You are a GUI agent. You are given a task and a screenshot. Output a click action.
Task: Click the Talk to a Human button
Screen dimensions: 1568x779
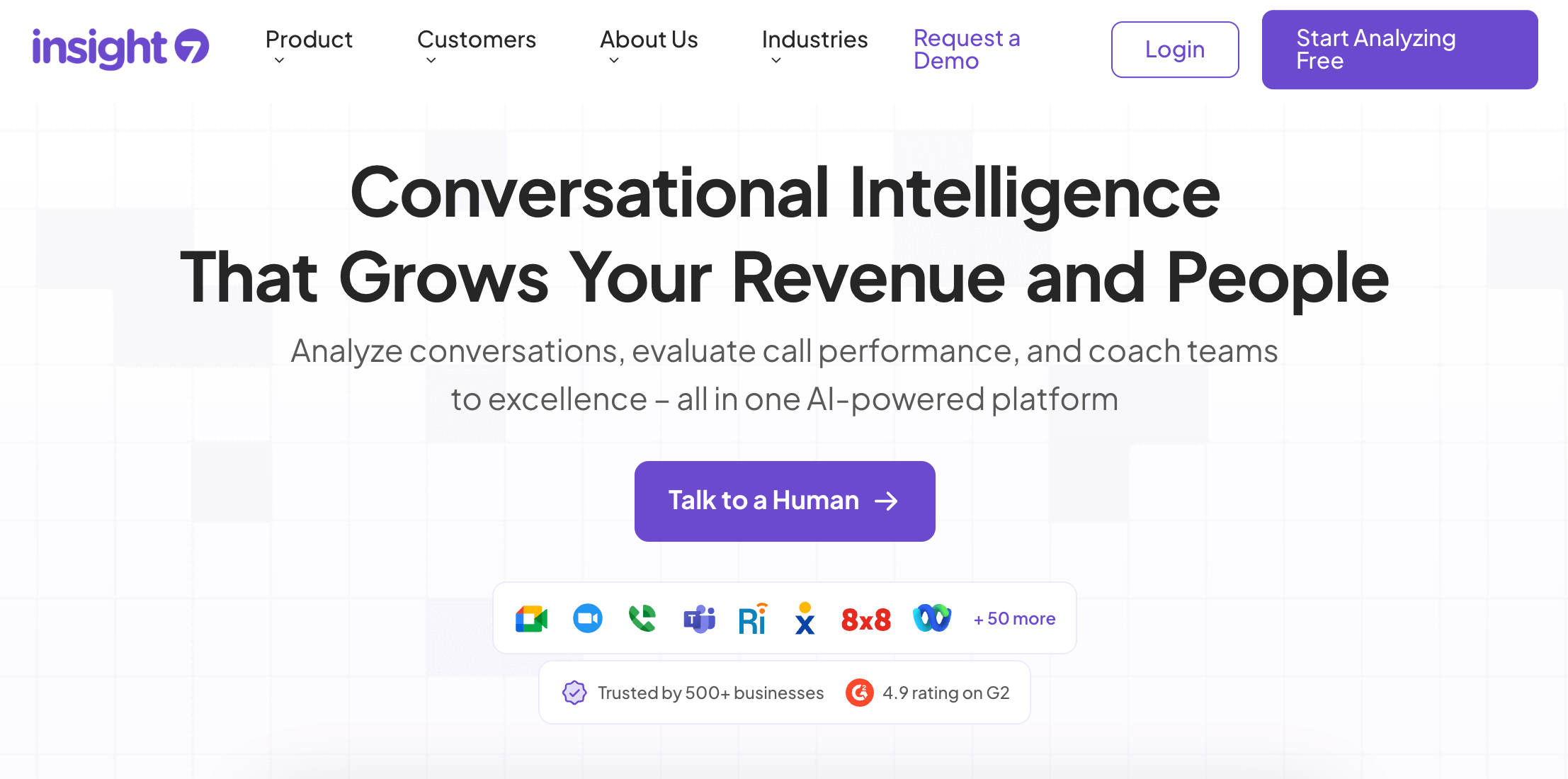click(x=784, y=501)
